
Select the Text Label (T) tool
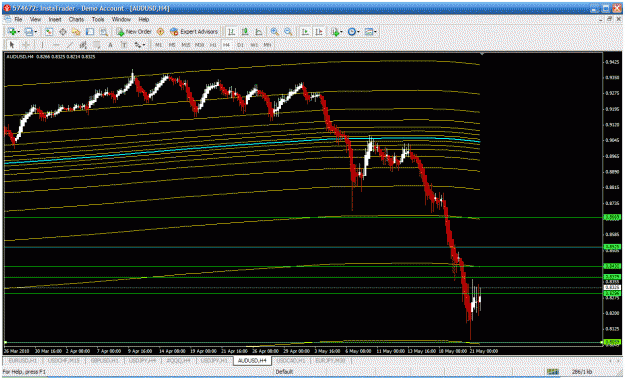click(124, 45)
